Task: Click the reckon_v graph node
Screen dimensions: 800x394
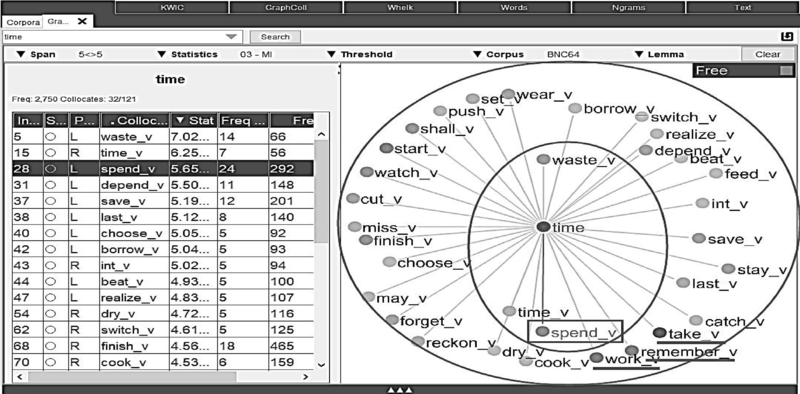Action: coord(418,341)
